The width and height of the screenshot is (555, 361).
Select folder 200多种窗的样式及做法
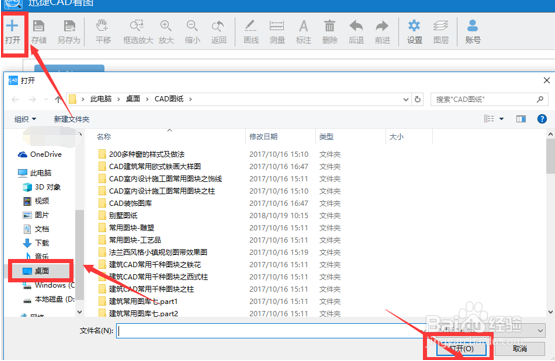pyautogui.click(x=142, y=154)
